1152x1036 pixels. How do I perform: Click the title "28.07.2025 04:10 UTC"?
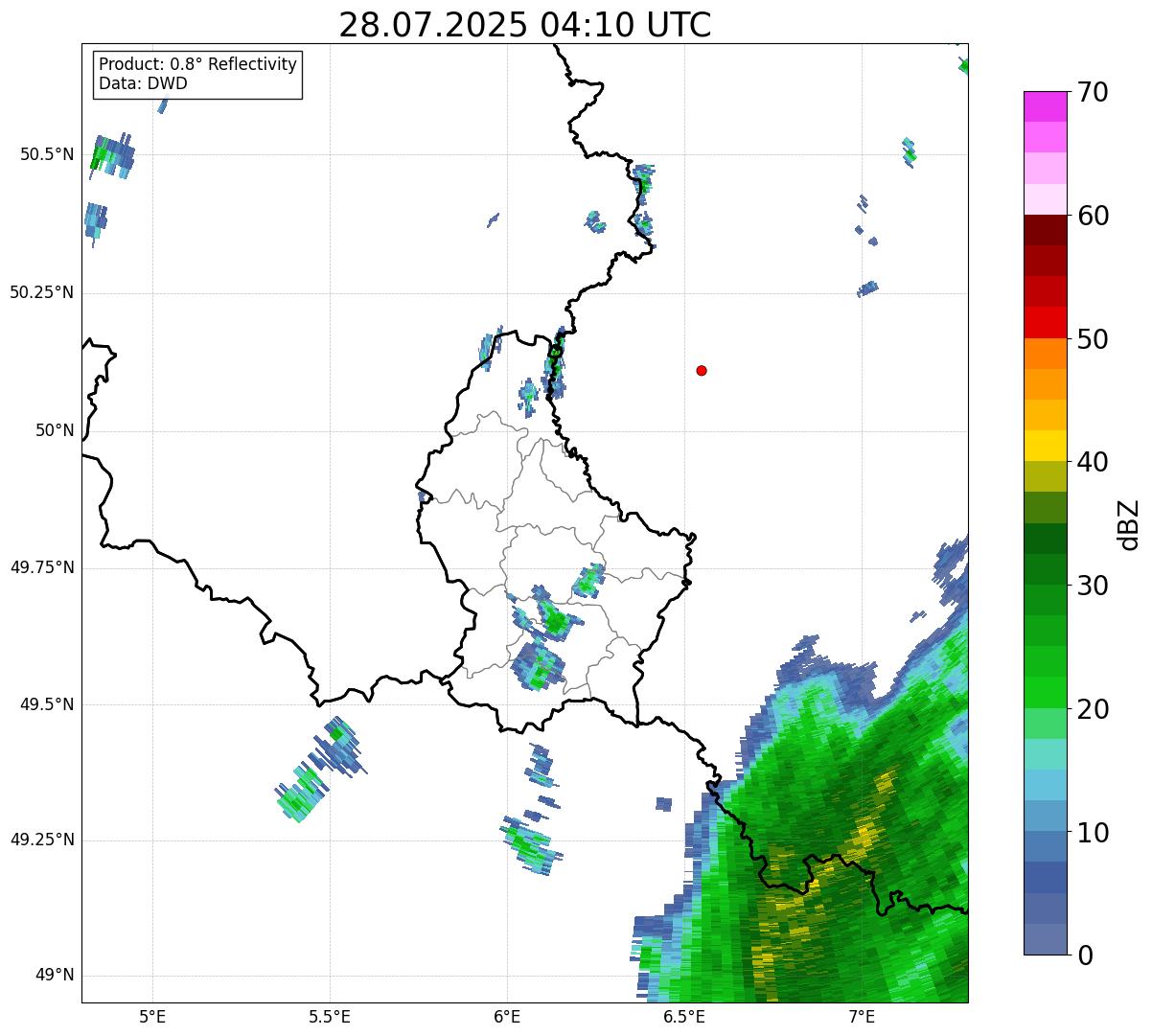[525, 24]
